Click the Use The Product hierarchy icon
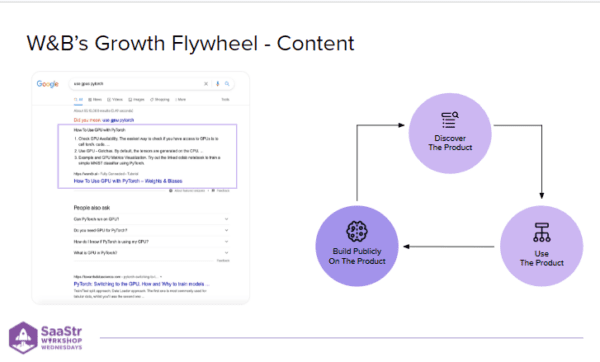This screenshot has width=600, height=362. coord(541,232)
